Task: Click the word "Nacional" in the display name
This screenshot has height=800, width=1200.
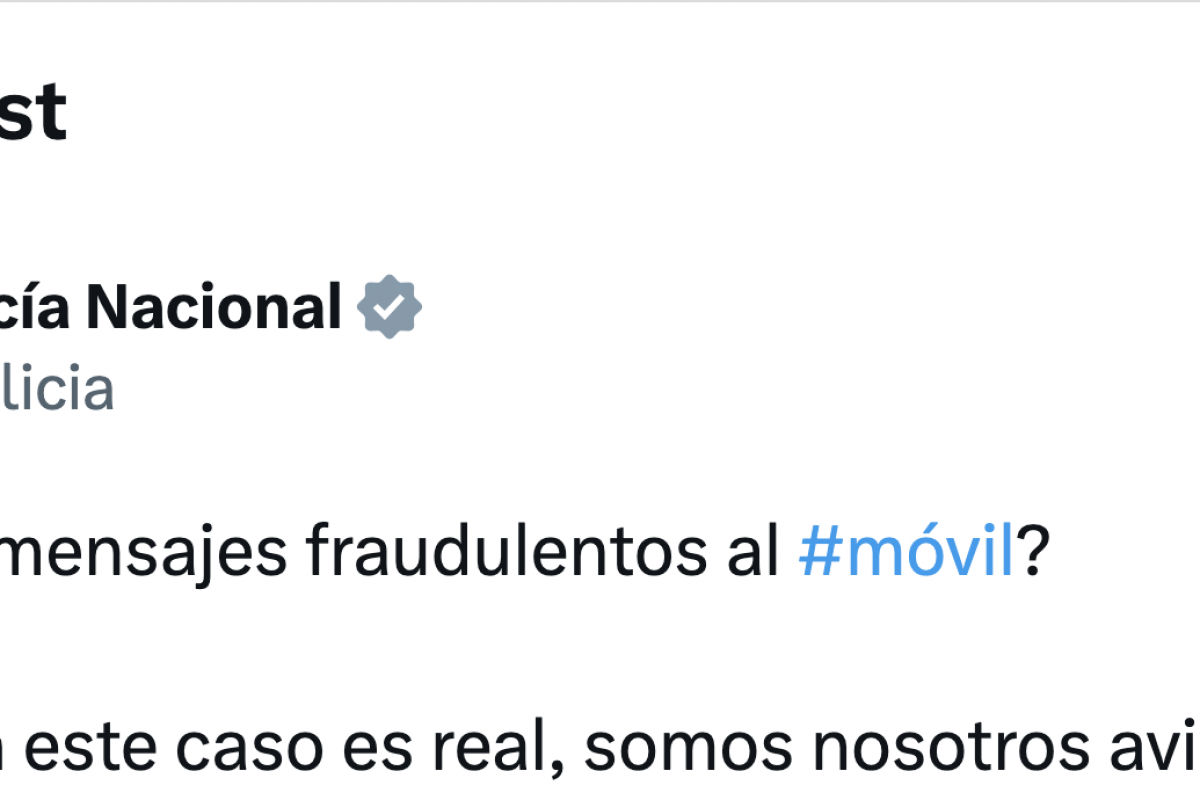Action: 214,307
